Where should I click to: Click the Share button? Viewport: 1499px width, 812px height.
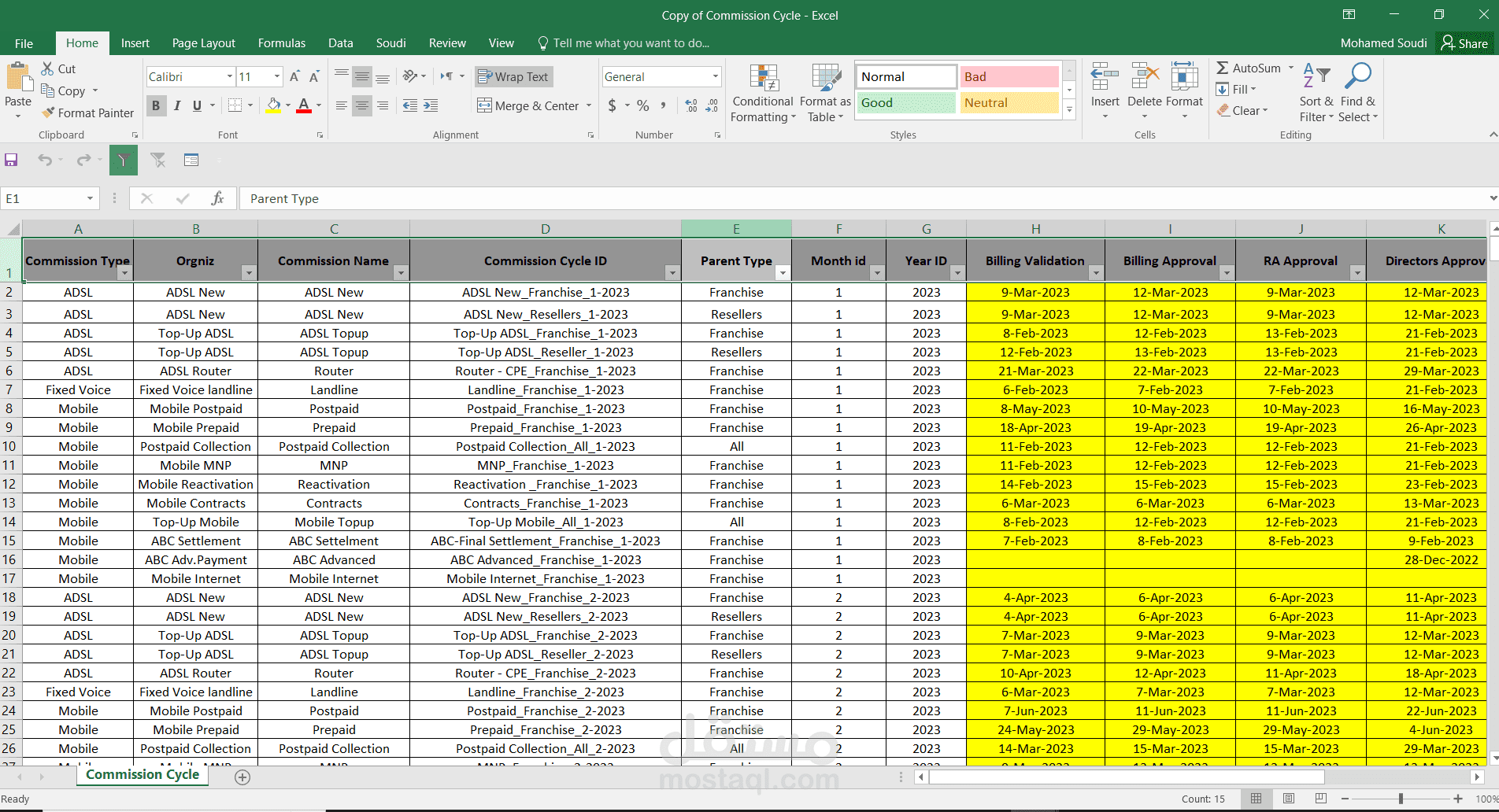pos(1465,43)
